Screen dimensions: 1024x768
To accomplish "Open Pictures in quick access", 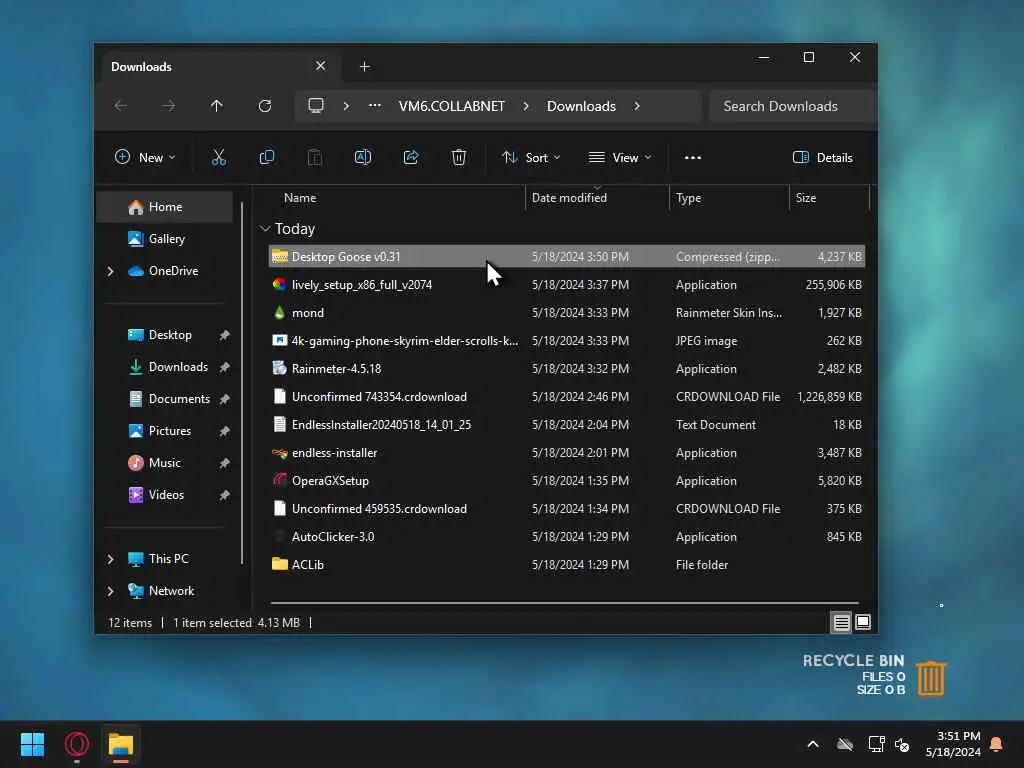I will (169, 431).
